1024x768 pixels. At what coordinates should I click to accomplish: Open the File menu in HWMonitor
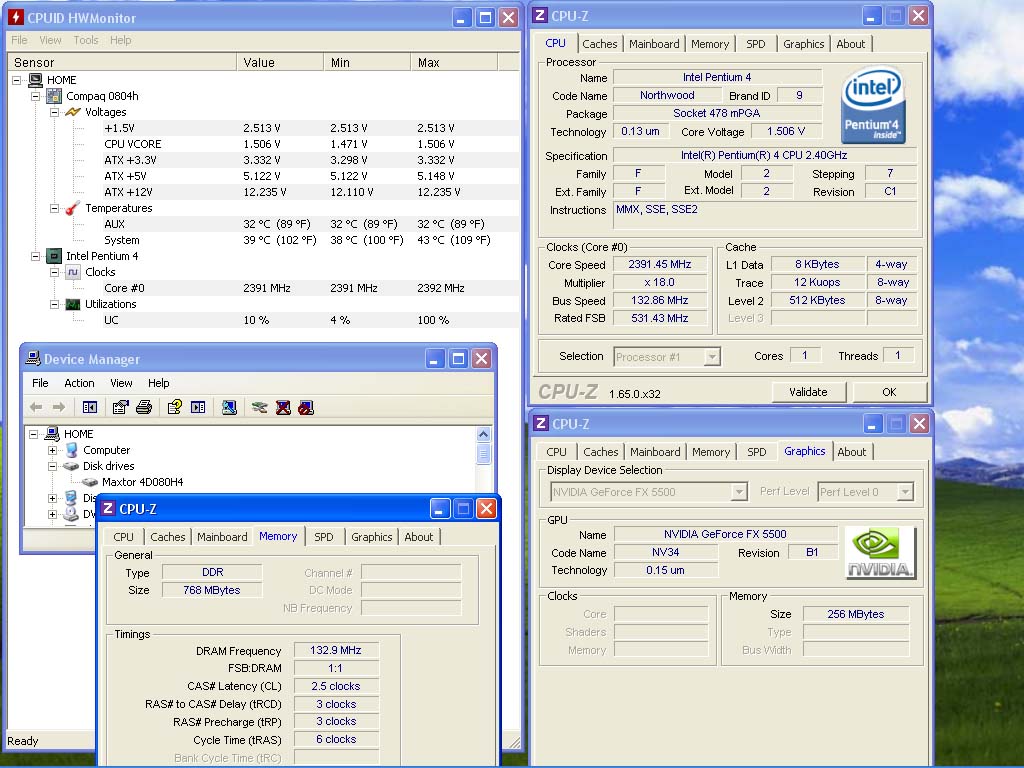pyautogui.click(x=20, y=40)
